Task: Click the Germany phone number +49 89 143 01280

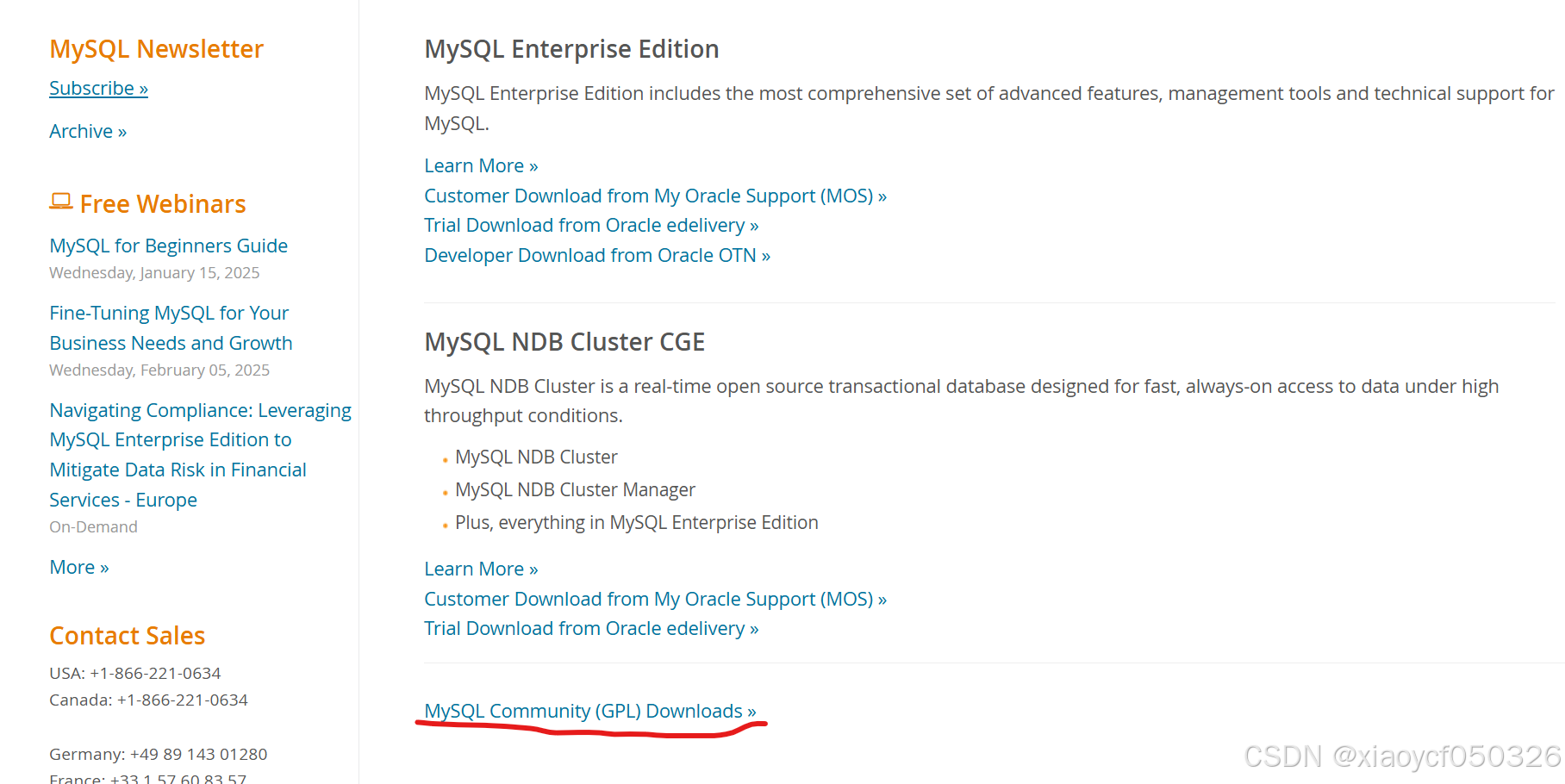Action: [x=198, y=754]
